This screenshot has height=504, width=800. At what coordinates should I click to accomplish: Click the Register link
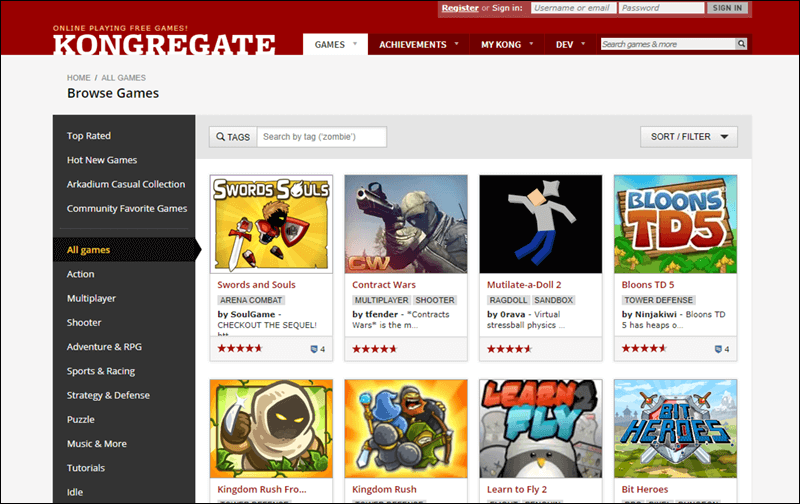(460, 8)
